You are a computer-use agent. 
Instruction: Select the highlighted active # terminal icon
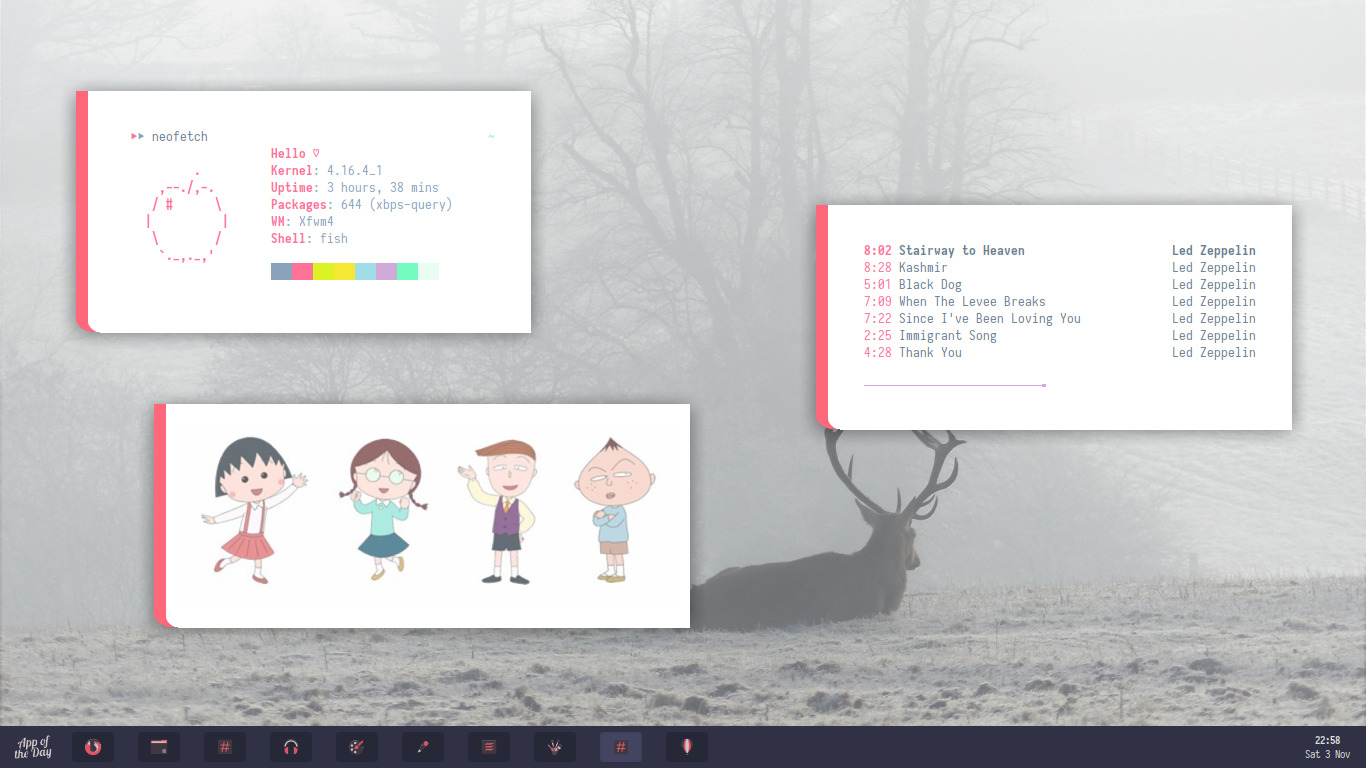point(621,747)
